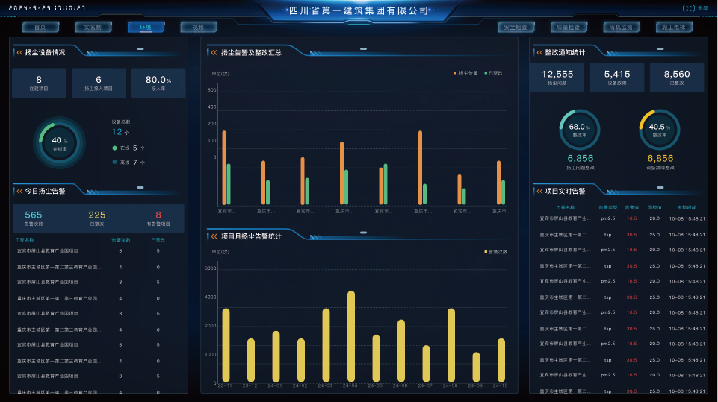Click the double-chevron icon of the 12,555 statistics panel
The height and width of the screenshot is (402, 718).
[x=539, y=52]
